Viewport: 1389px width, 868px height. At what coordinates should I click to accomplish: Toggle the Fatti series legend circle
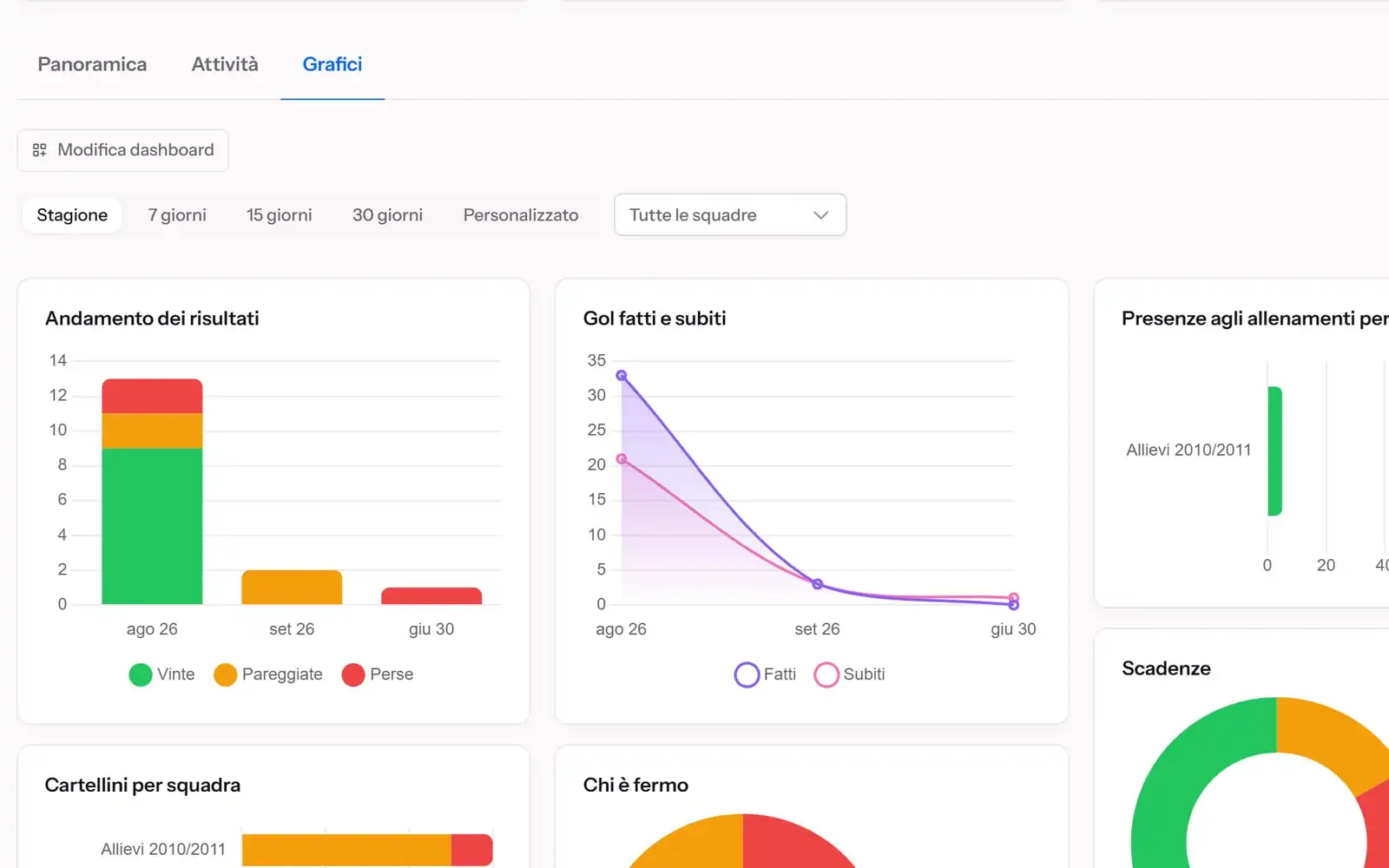tap(747, 674)
